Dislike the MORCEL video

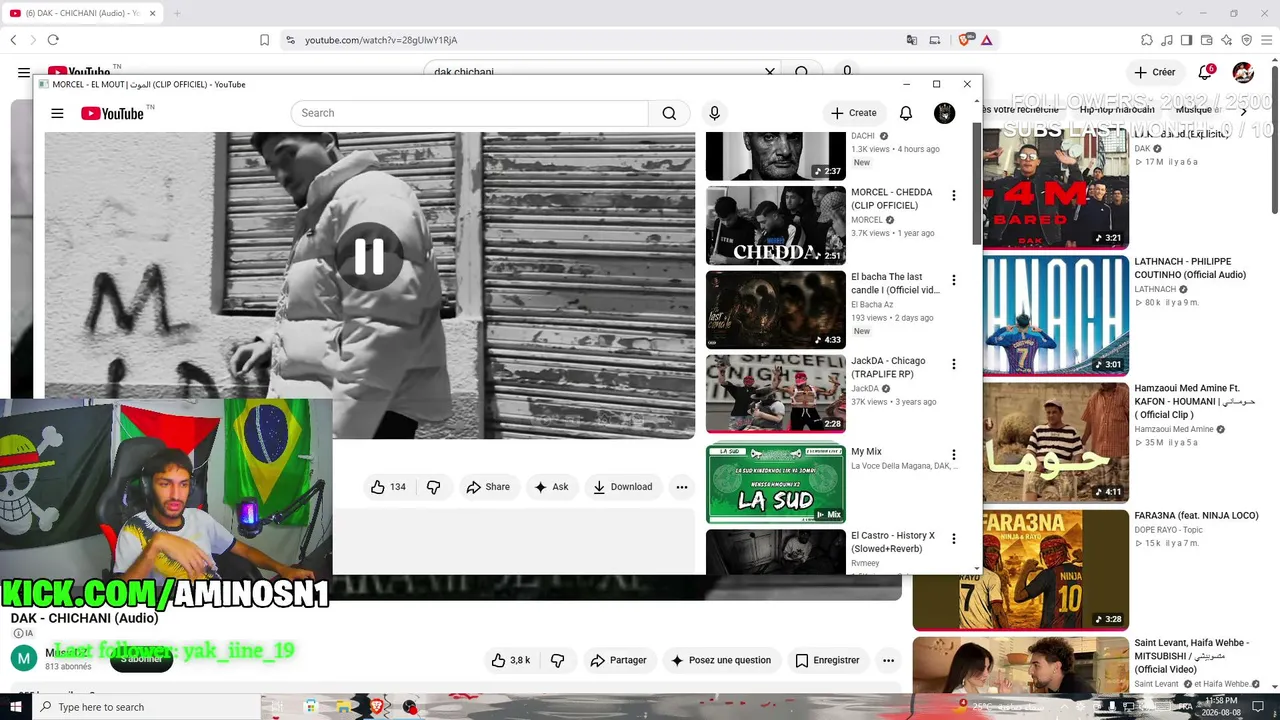click(x=433, y=487)
